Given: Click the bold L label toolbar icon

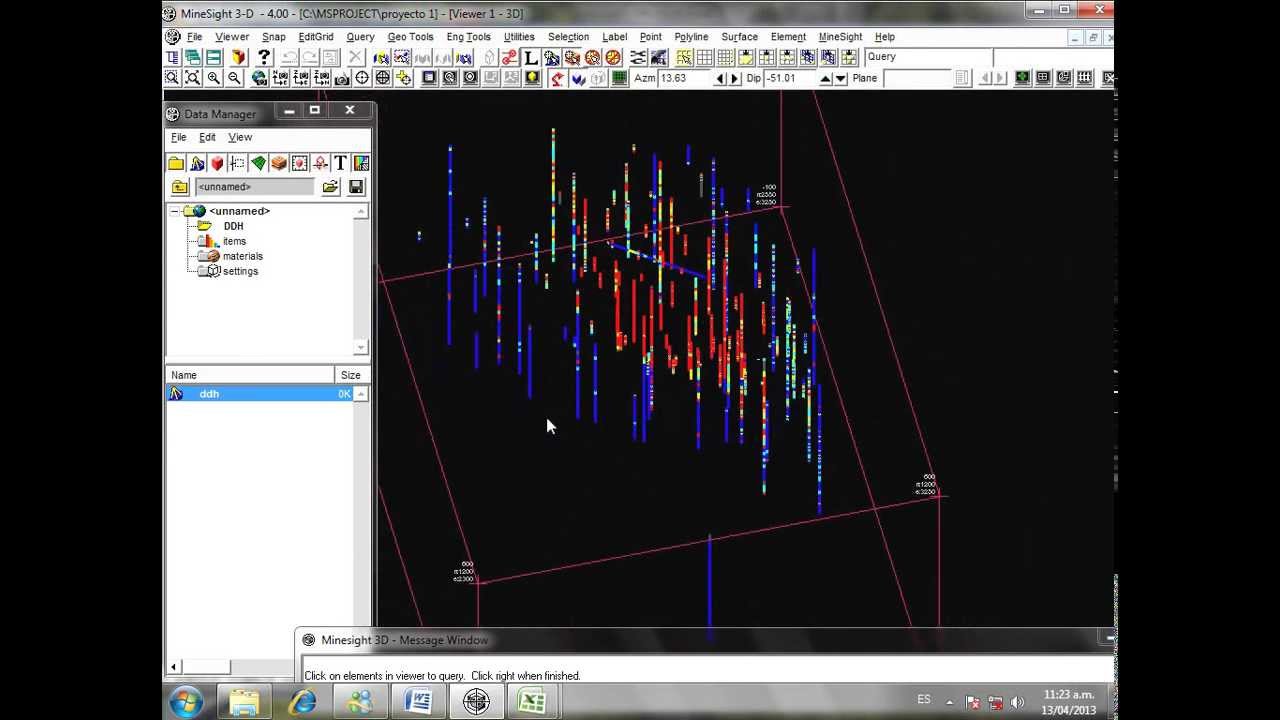Looking at the screenshot, I should 530,58.
